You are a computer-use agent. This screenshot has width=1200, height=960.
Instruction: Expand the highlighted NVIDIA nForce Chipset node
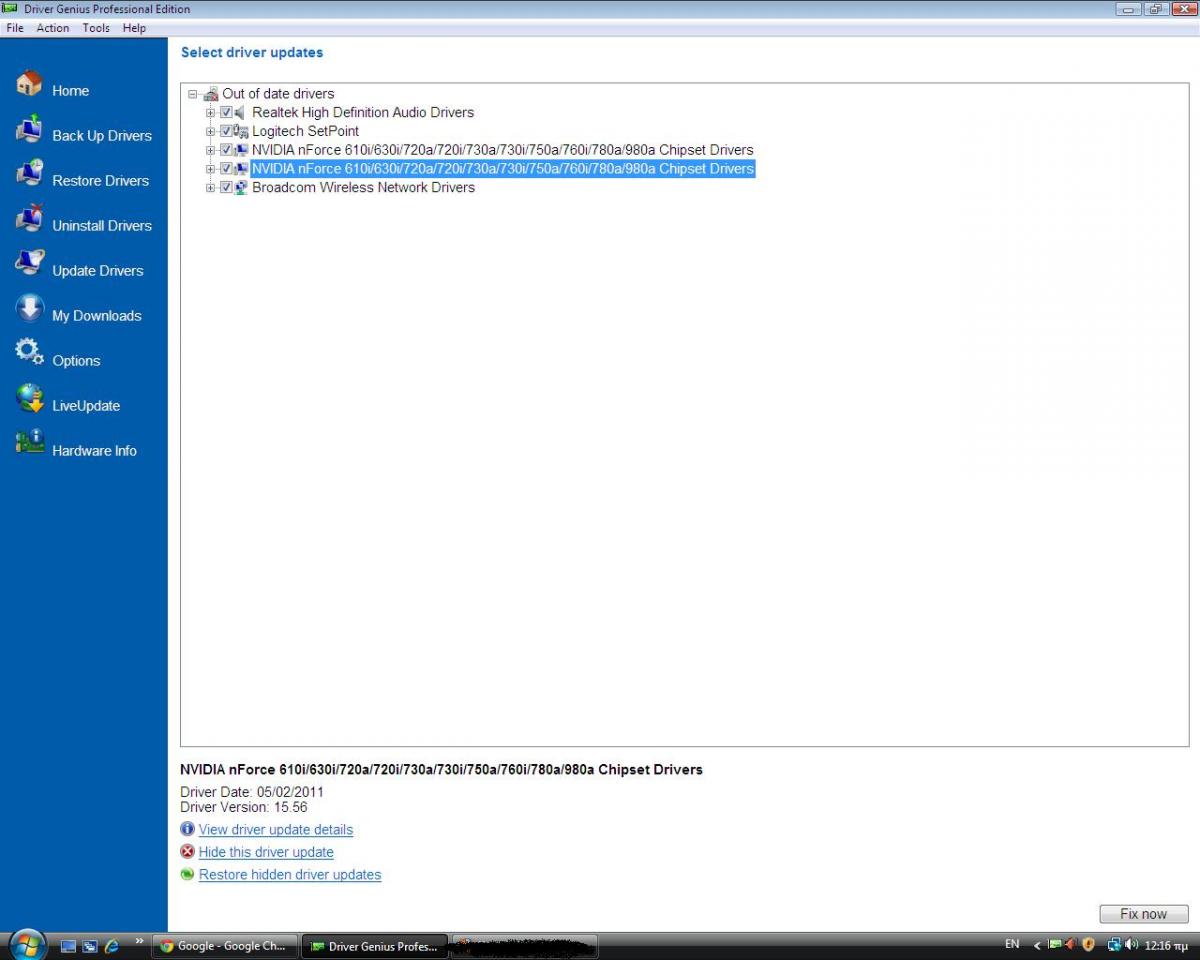coord(211,169)
